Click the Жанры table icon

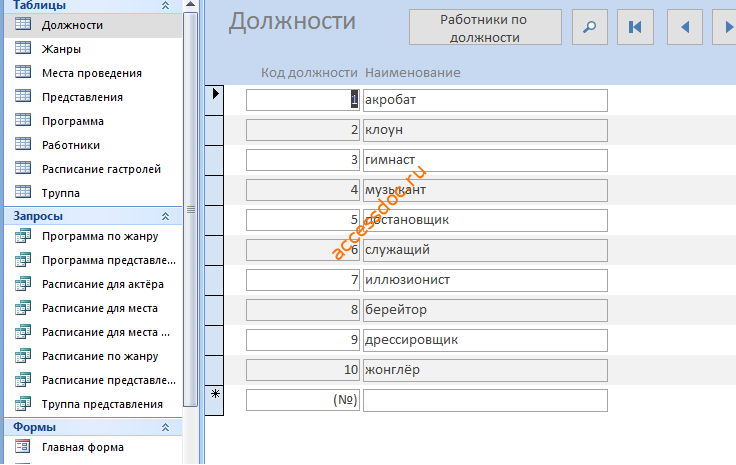coord(23,48)
